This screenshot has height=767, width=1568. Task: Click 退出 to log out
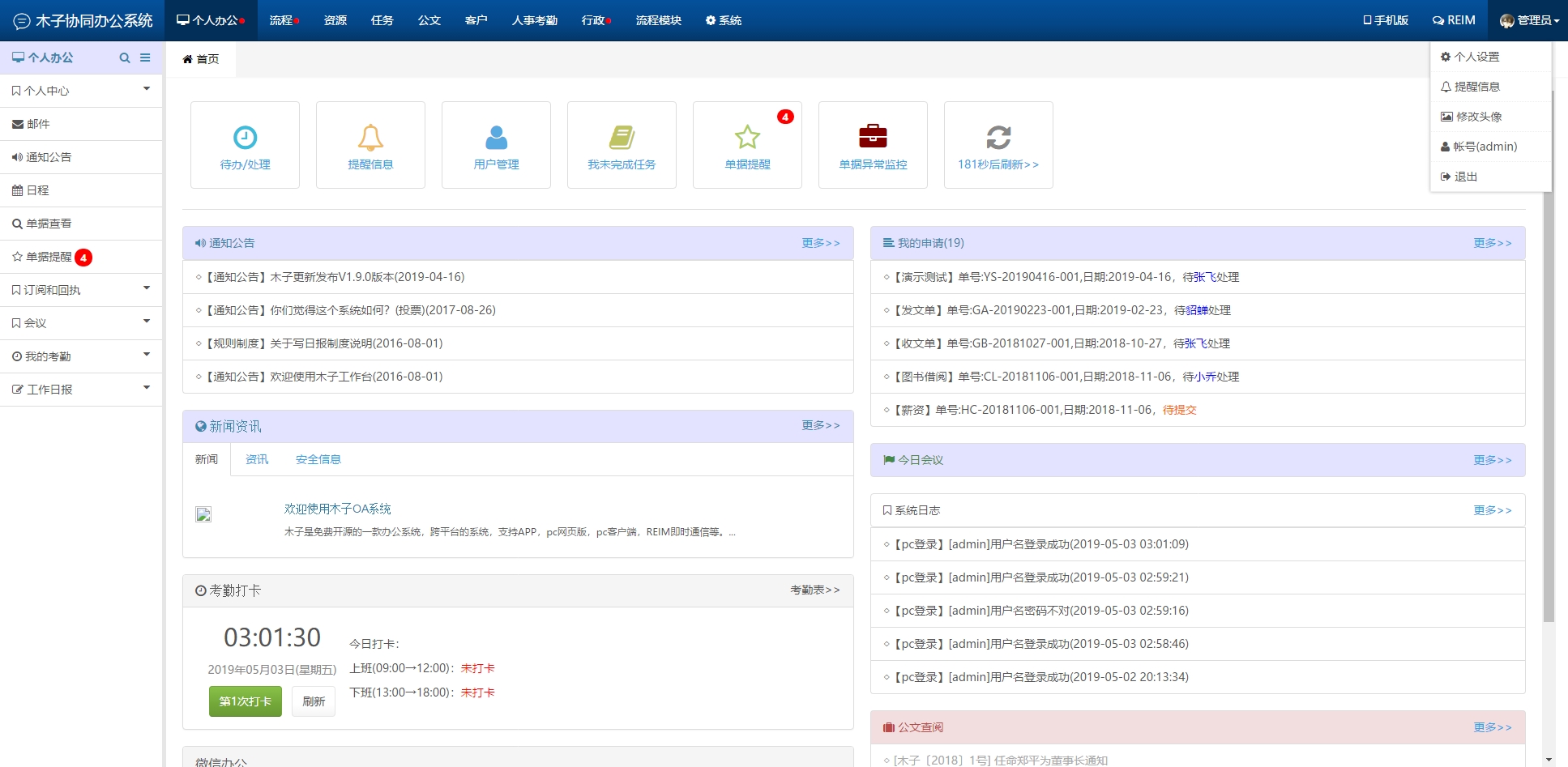(x=1491, y=177)
